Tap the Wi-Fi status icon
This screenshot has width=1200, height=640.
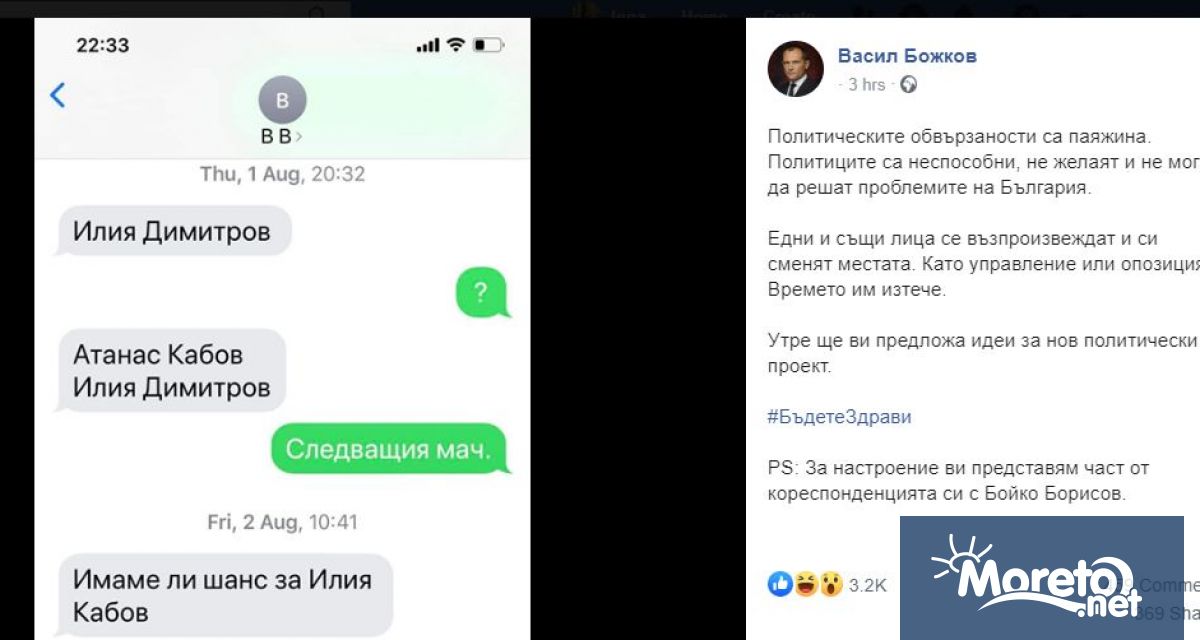pos(456,45)
